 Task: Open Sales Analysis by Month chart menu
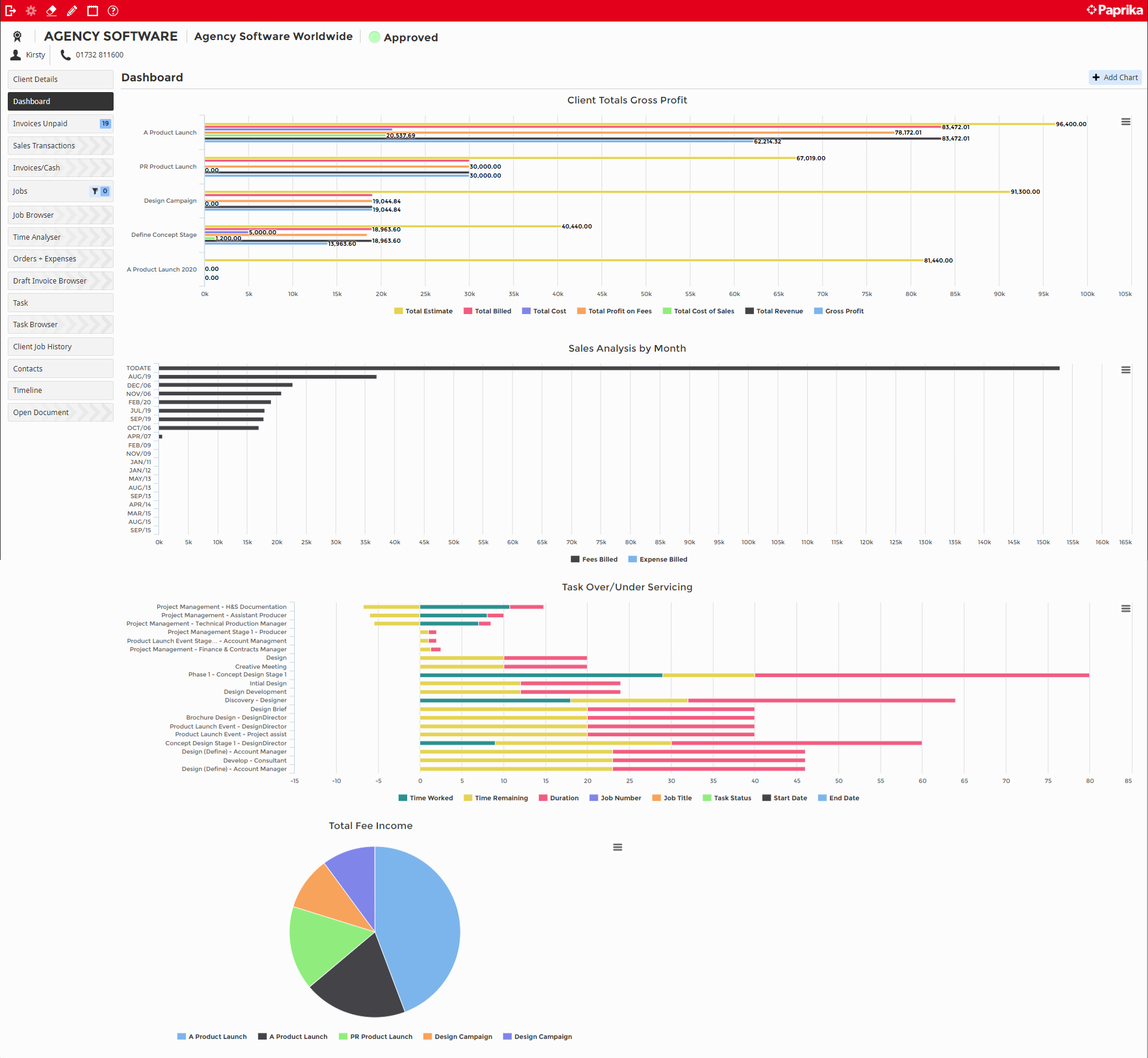click(x=1125, y=370)
